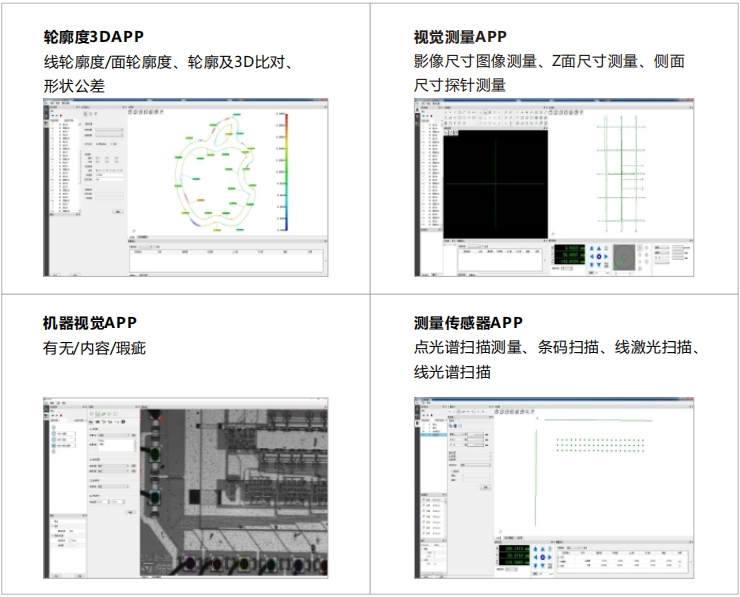Viewport: 740px width, 597px height.
Task: Open the first dropdown in 机器视觉APP settings panel
Action: (114, 435)
